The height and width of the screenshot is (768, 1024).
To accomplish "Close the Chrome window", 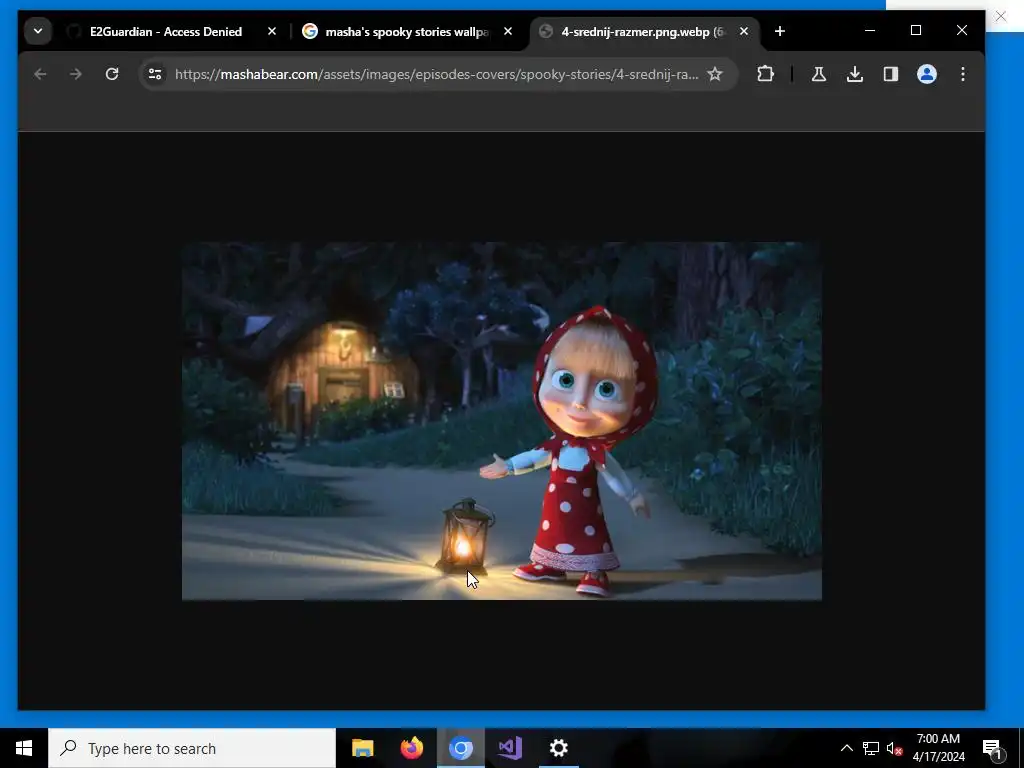I will pyautogui.click(x=962, y=31).
